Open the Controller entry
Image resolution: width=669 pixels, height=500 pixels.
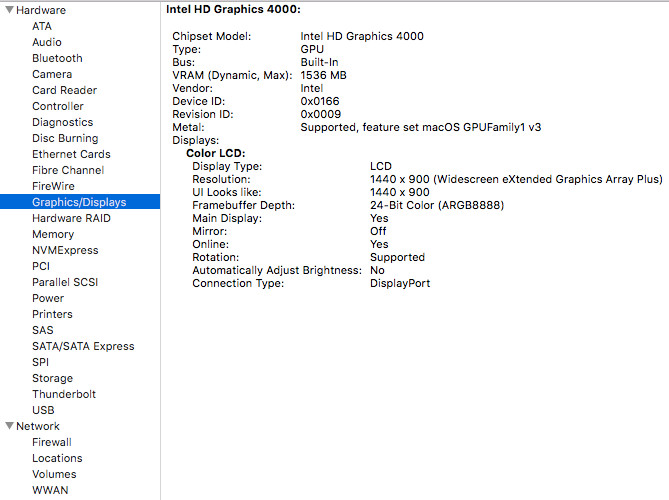58,106
